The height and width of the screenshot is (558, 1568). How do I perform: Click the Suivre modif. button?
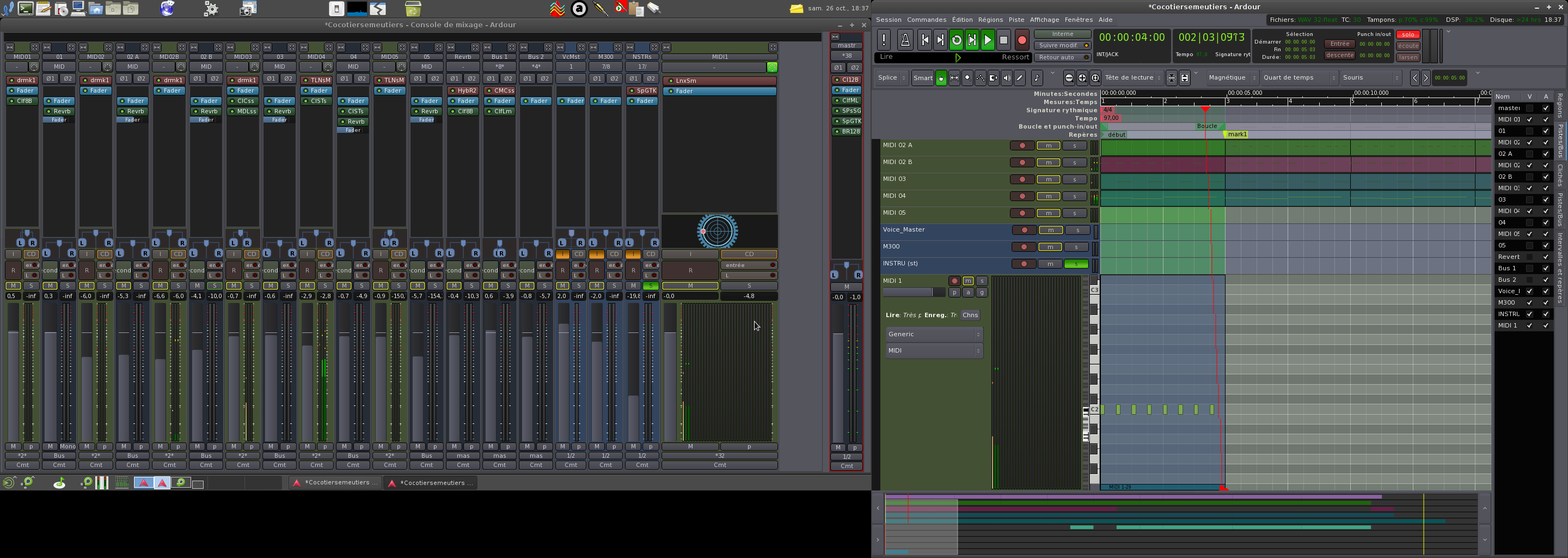pyautogui.click(x=1062, y=46)
